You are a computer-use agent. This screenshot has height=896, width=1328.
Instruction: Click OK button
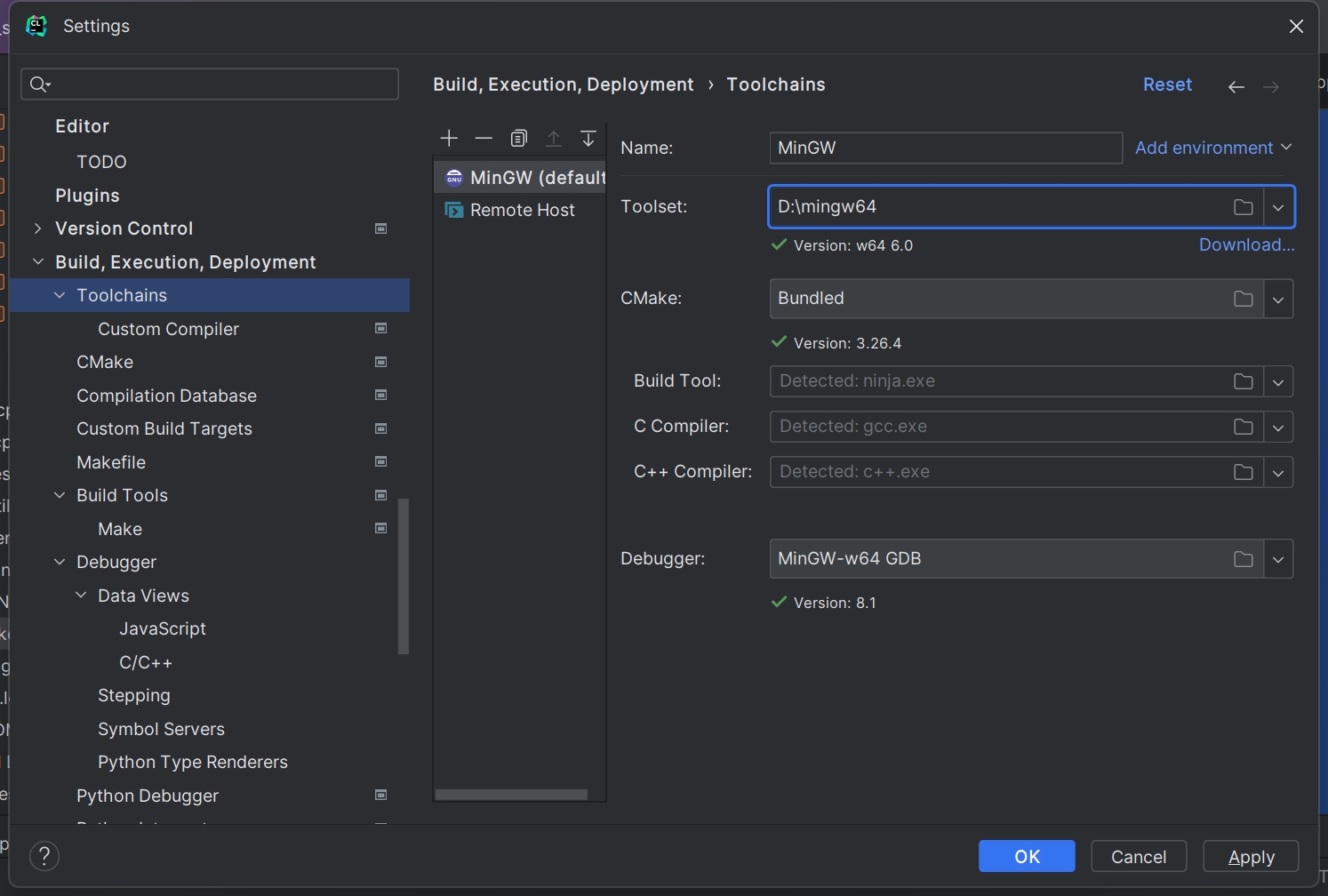1027,856
